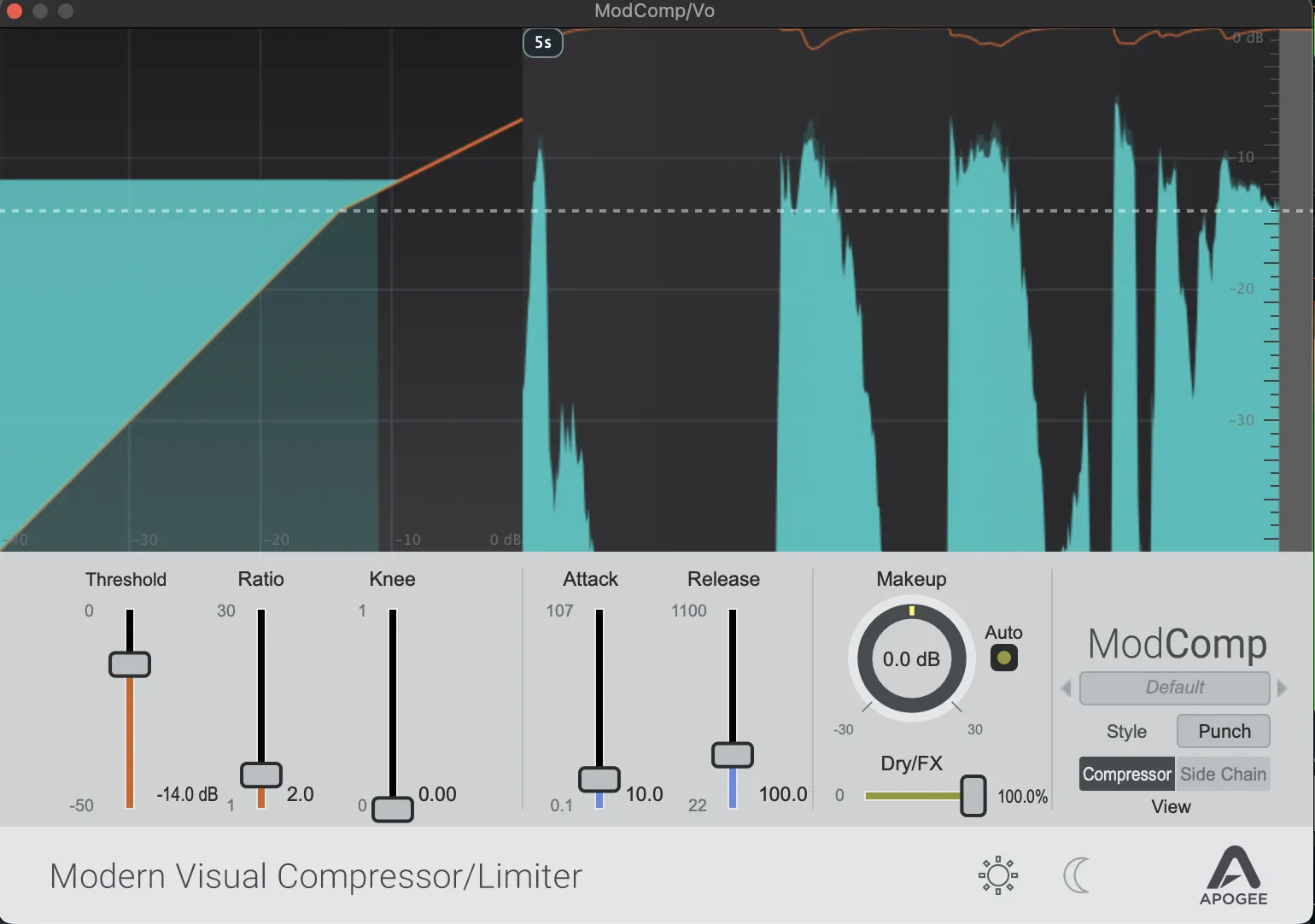This screenshot has height=924, width=1315.
Task: Switch to Compressor view
Action: point(1126,774)
